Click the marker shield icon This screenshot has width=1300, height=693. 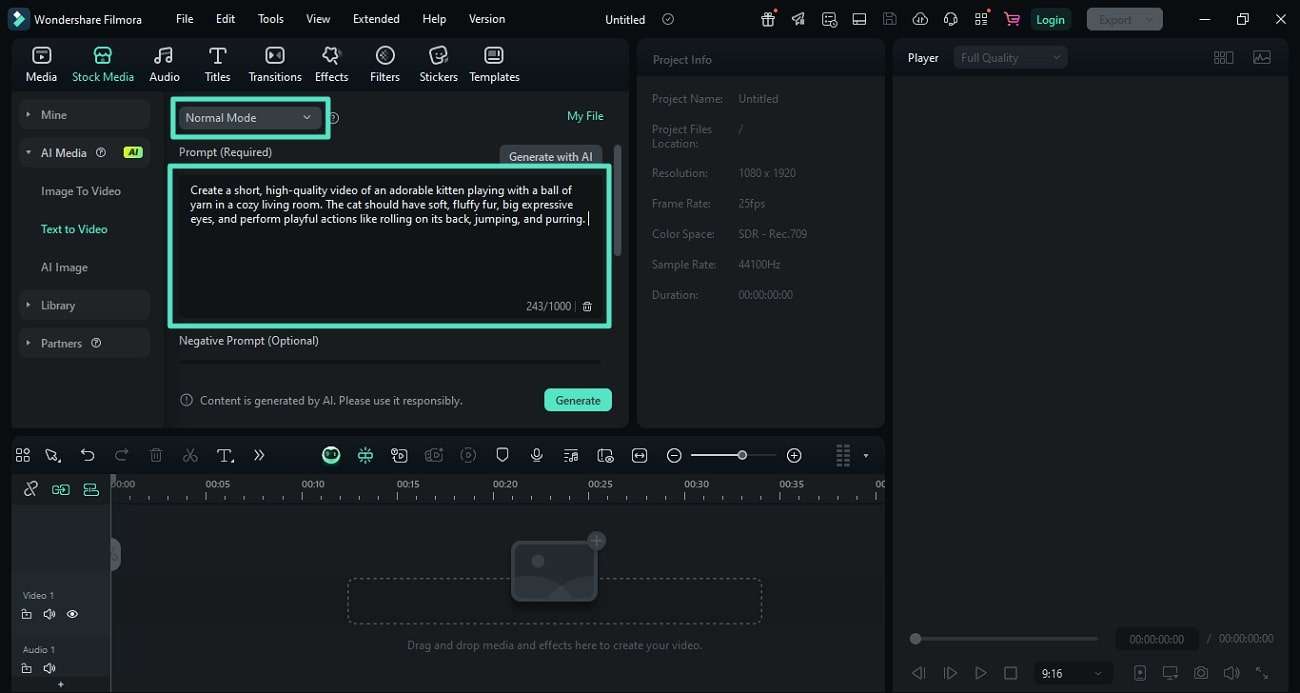[503, 455]
